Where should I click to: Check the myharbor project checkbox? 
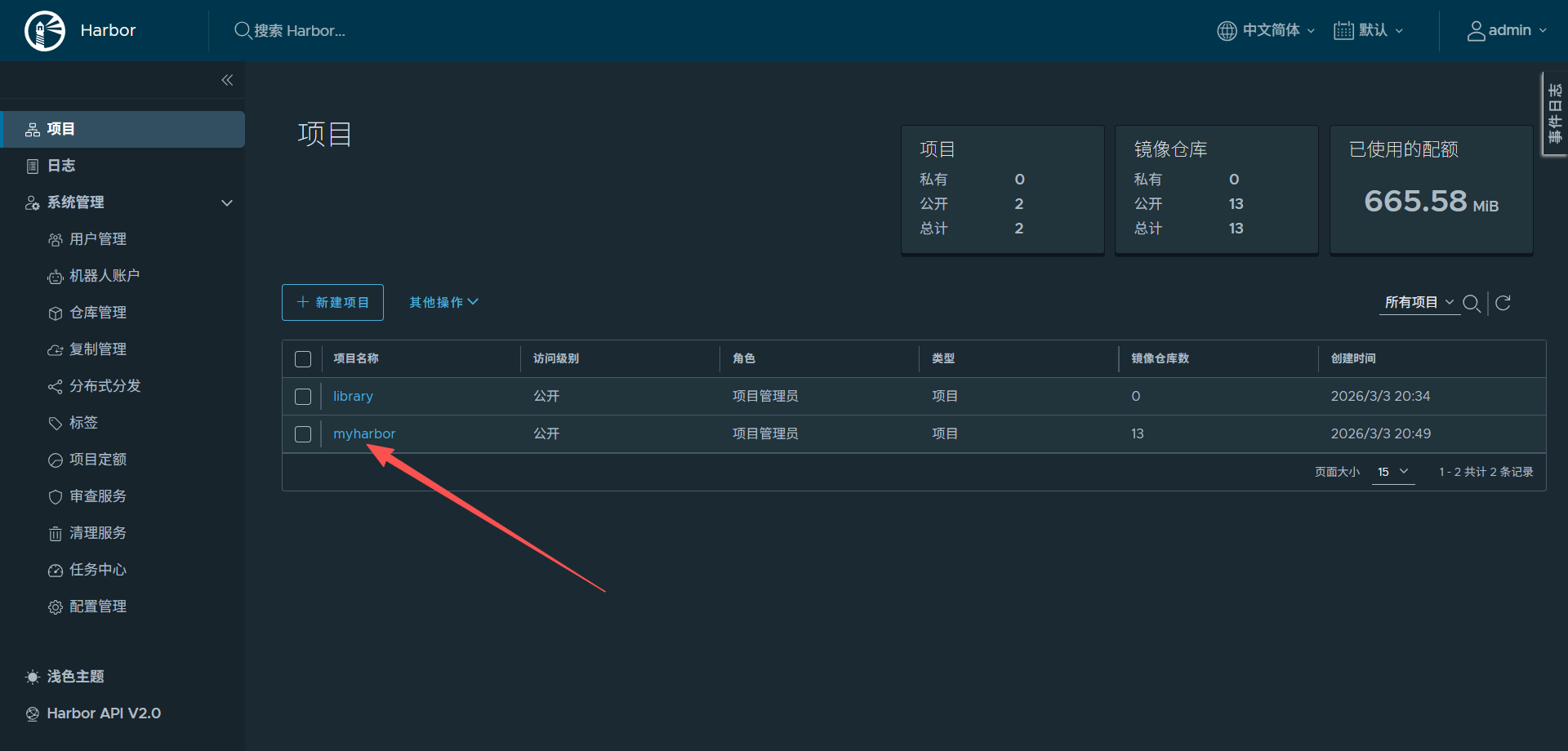coord(303,434)
